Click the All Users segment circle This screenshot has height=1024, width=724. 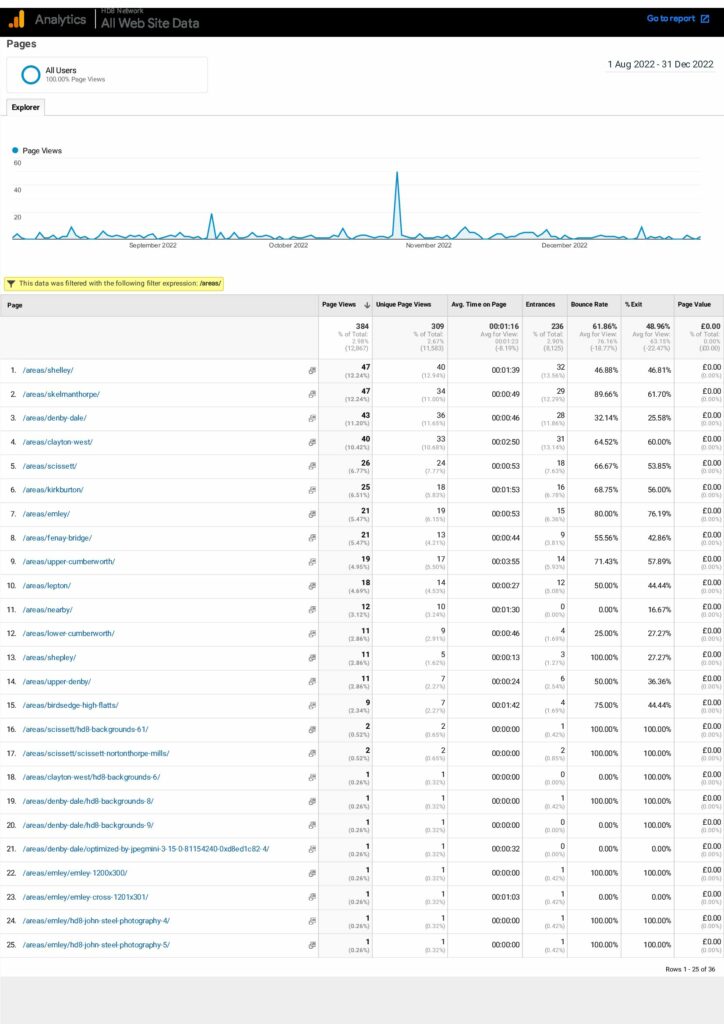pyautogui.click(x=31, y=74)
